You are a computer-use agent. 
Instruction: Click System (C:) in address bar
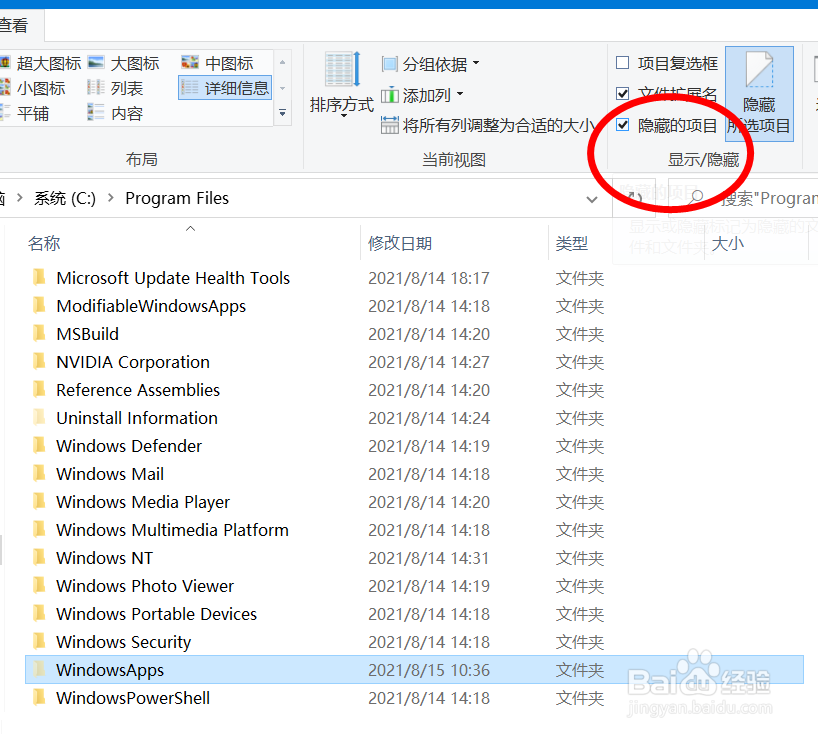pos(65,198)
